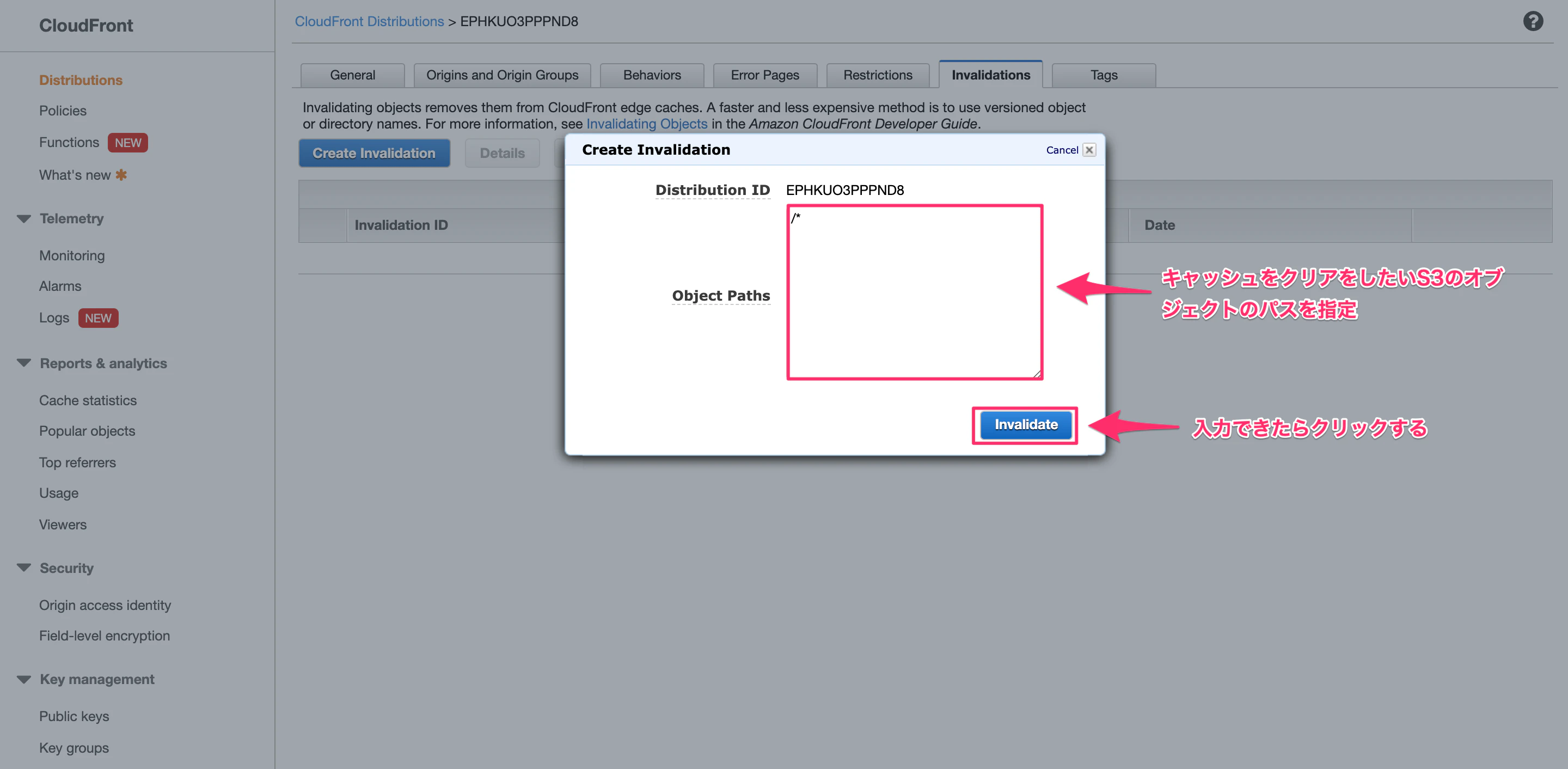The width and height of the screenshot is (1568, 769).
Task: Click the What's new asterisk icon
Action: coord(121,175)
